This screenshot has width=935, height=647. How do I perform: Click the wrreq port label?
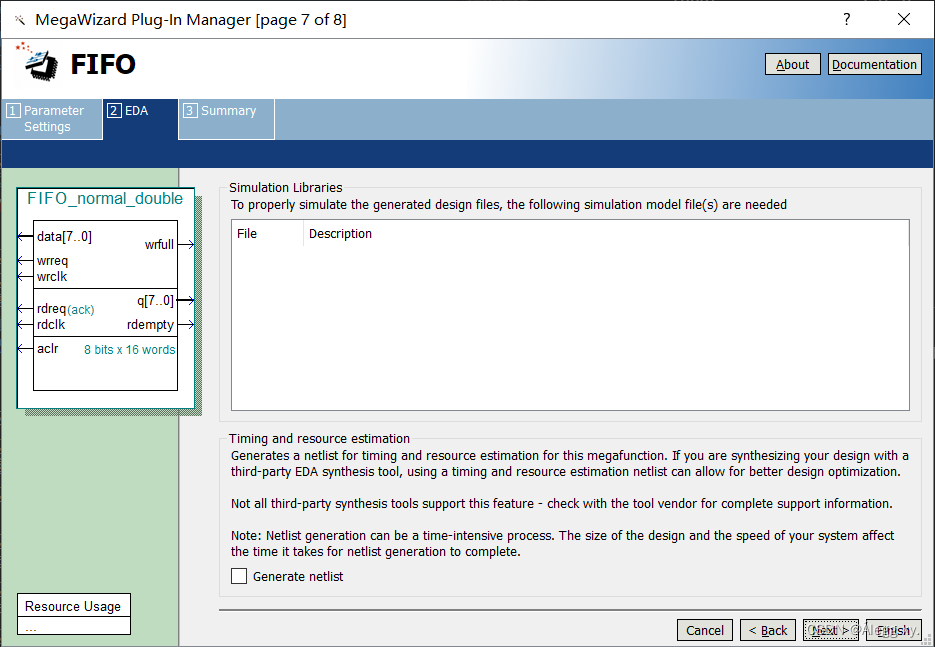coord(52,261)
